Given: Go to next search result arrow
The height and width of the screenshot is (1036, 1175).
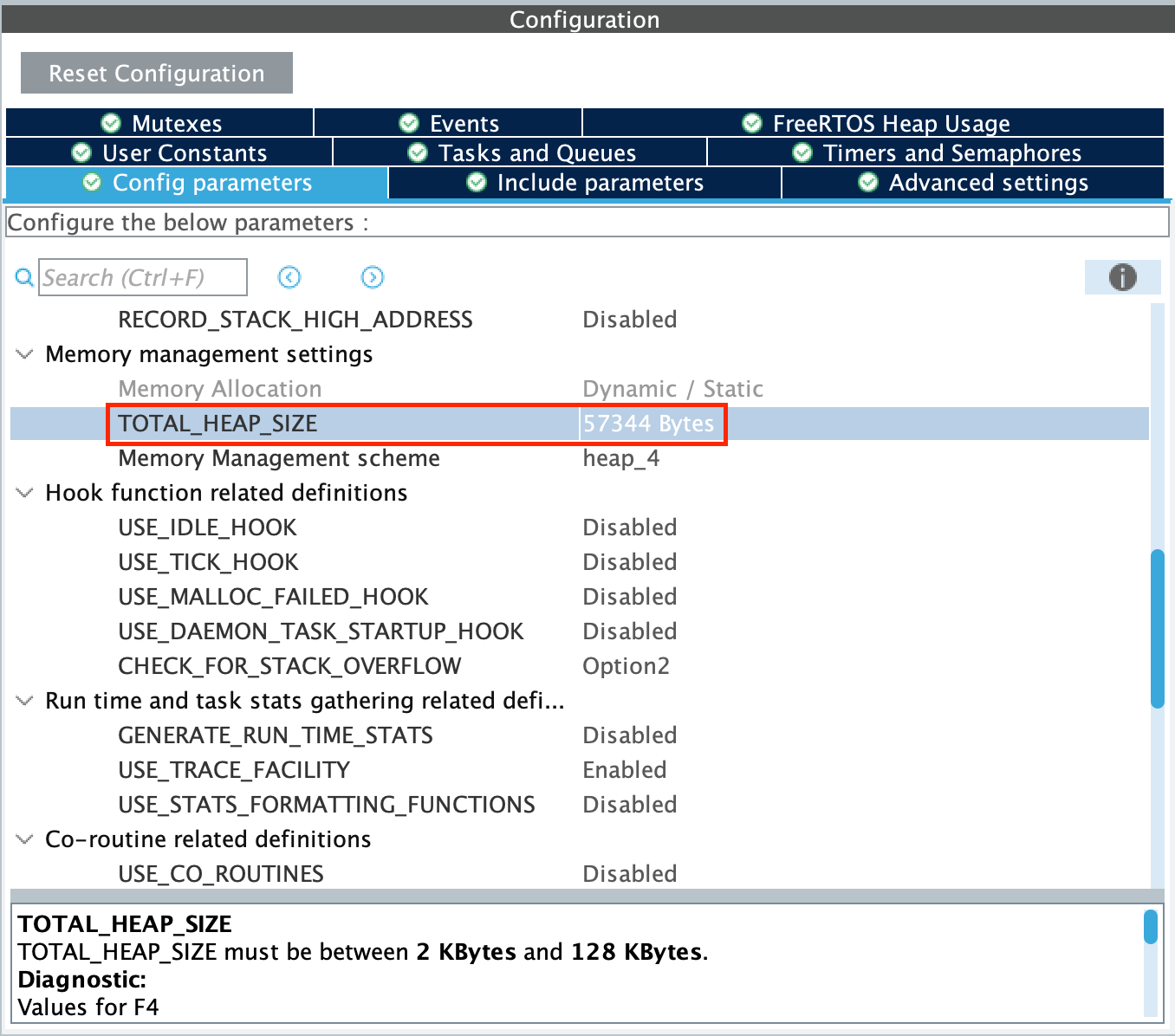Looking at the screenshot, I should pyautogui.click(x=373, y=277).
